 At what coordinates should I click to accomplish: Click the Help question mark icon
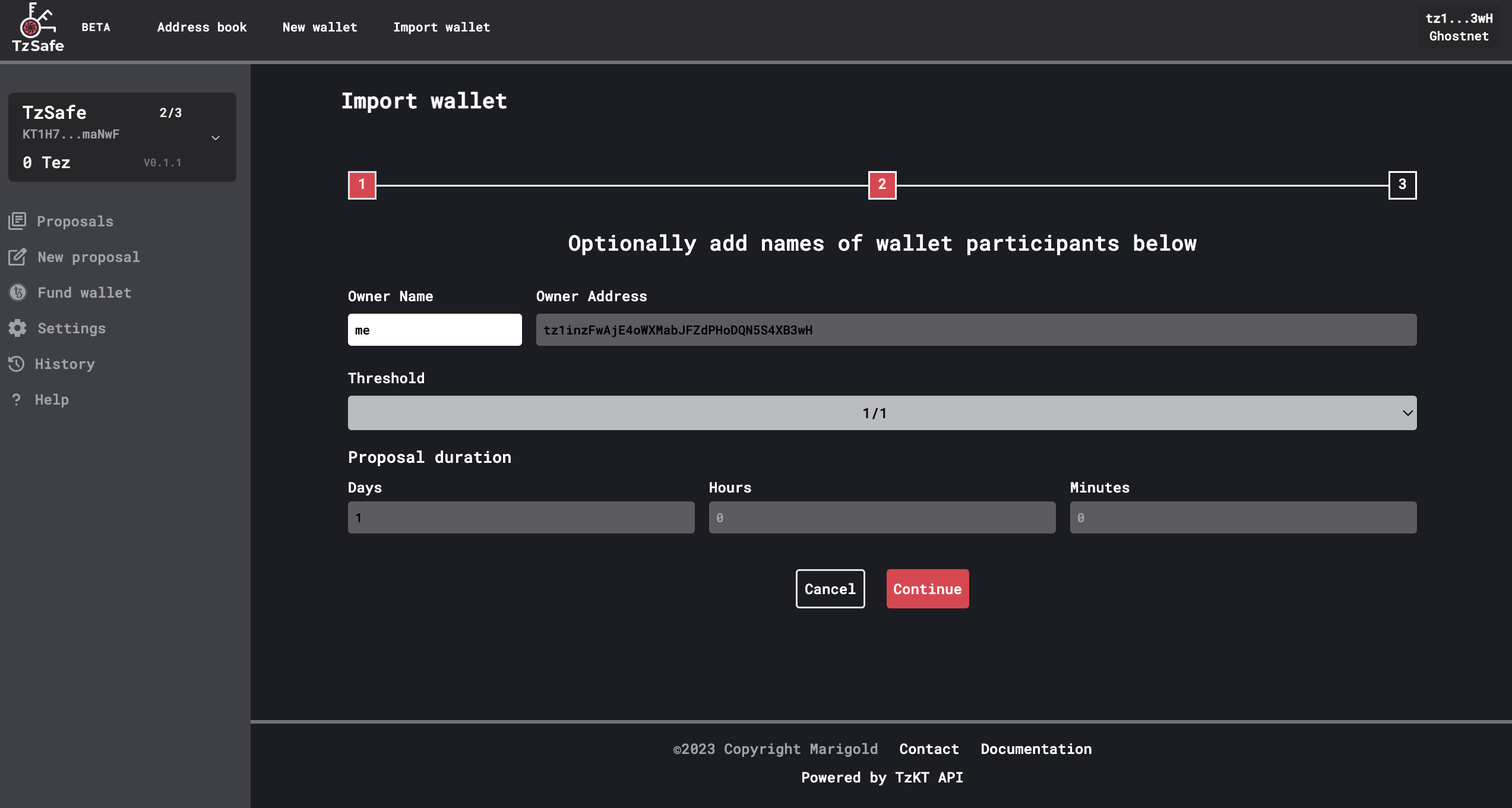pyautogui.click(x=17, y=399)
